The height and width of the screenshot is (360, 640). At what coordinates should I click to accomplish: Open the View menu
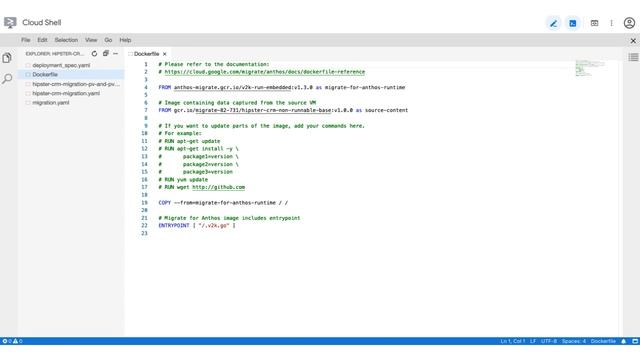click(x=91, y=40)
